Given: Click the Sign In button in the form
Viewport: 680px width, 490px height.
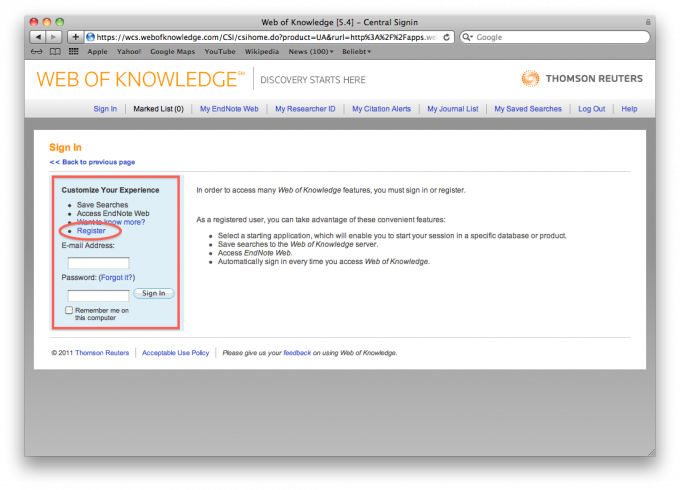Looking at the screenshot, I should click(x=154, y=294).
